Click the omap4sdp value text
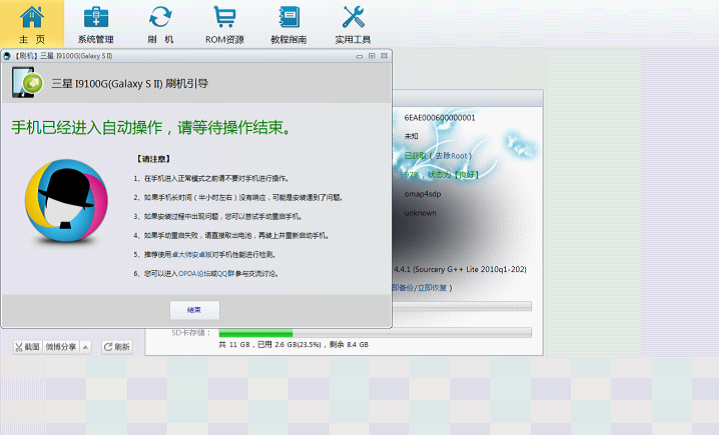The height and width of the screenshot is (435, 719). (423, 194)
